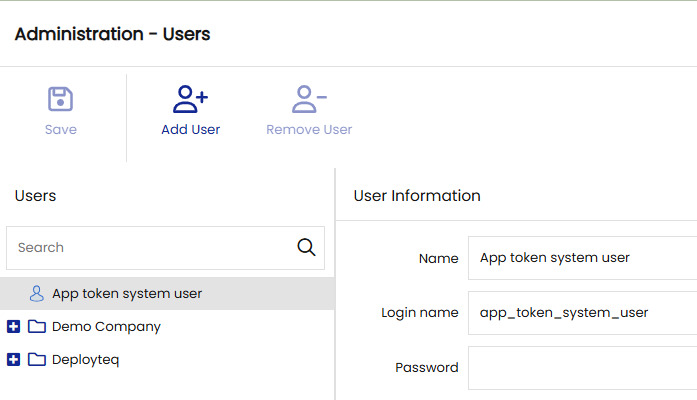Click into the Login name field
Viewport: 697px width, 400px height.
(582, 313)
